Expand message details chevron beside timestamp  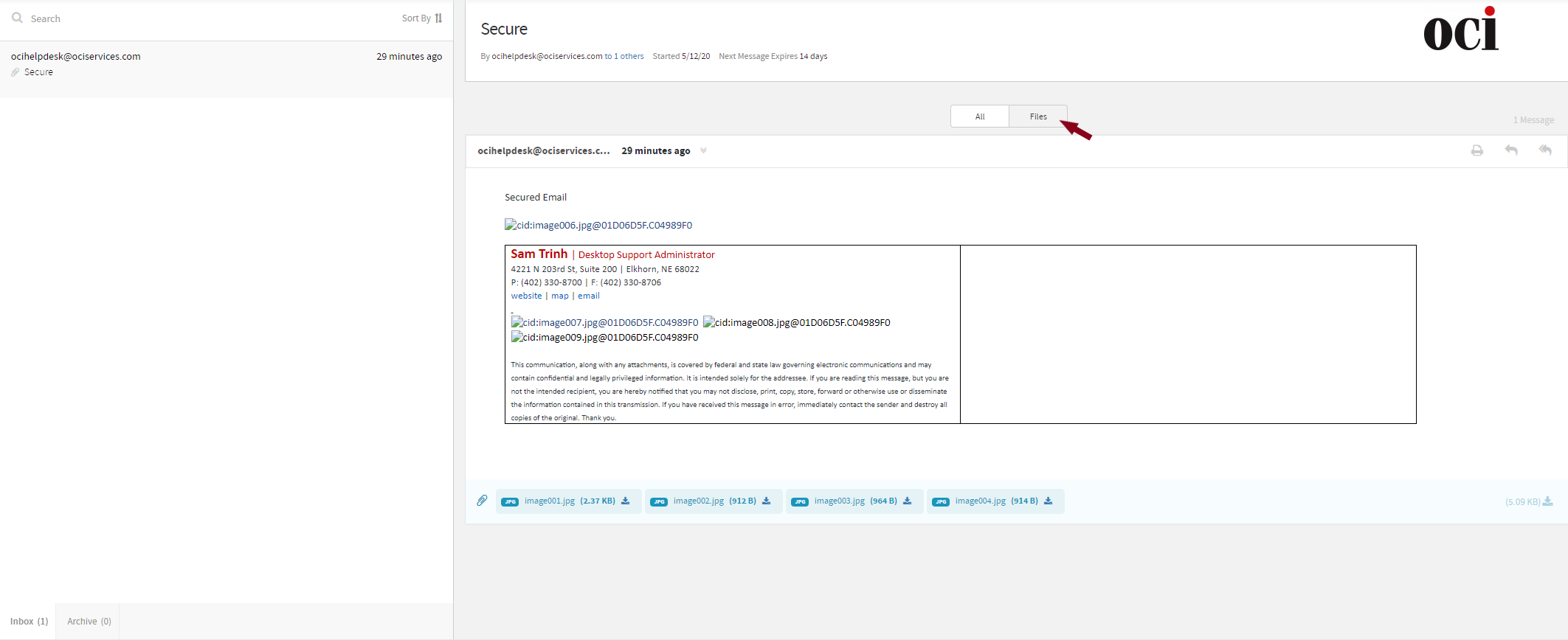pos(703,150)
